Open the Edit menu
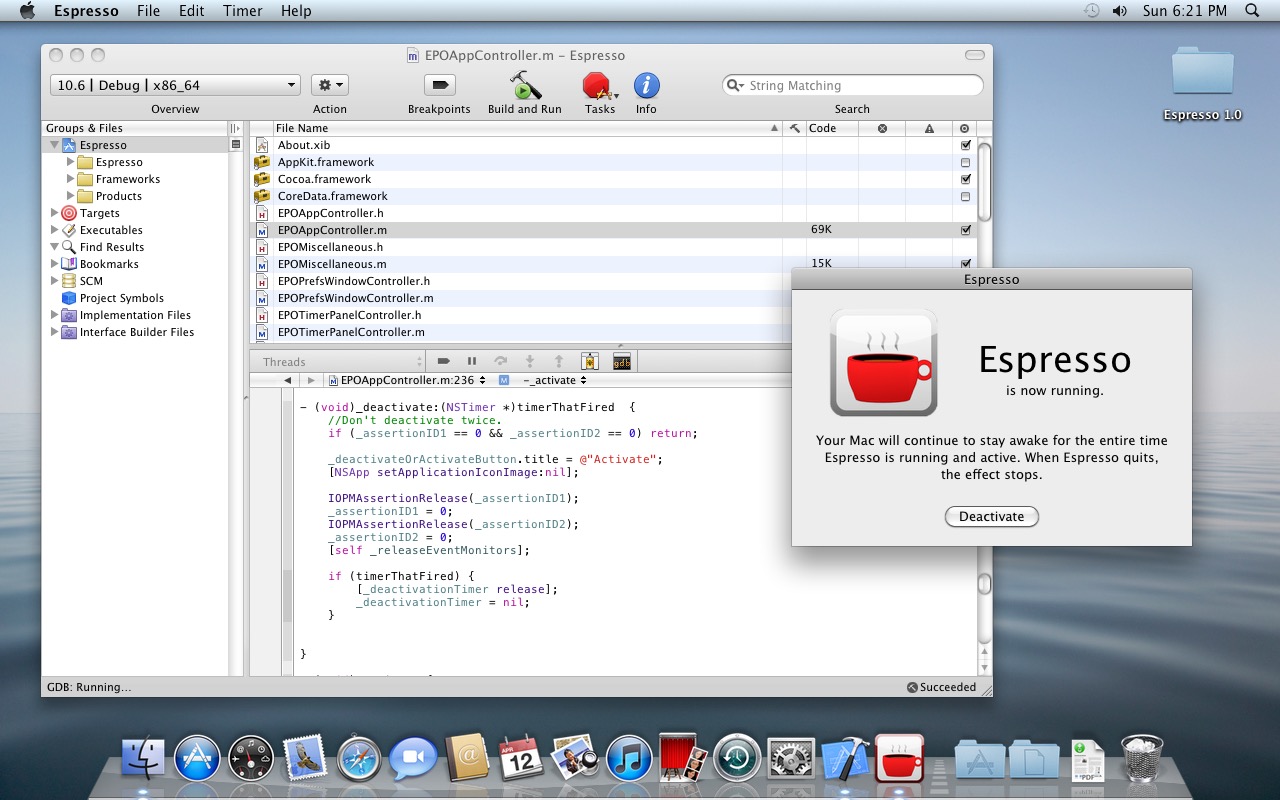The height and width of the screenshot is (800, 1280). coord(191,11)
